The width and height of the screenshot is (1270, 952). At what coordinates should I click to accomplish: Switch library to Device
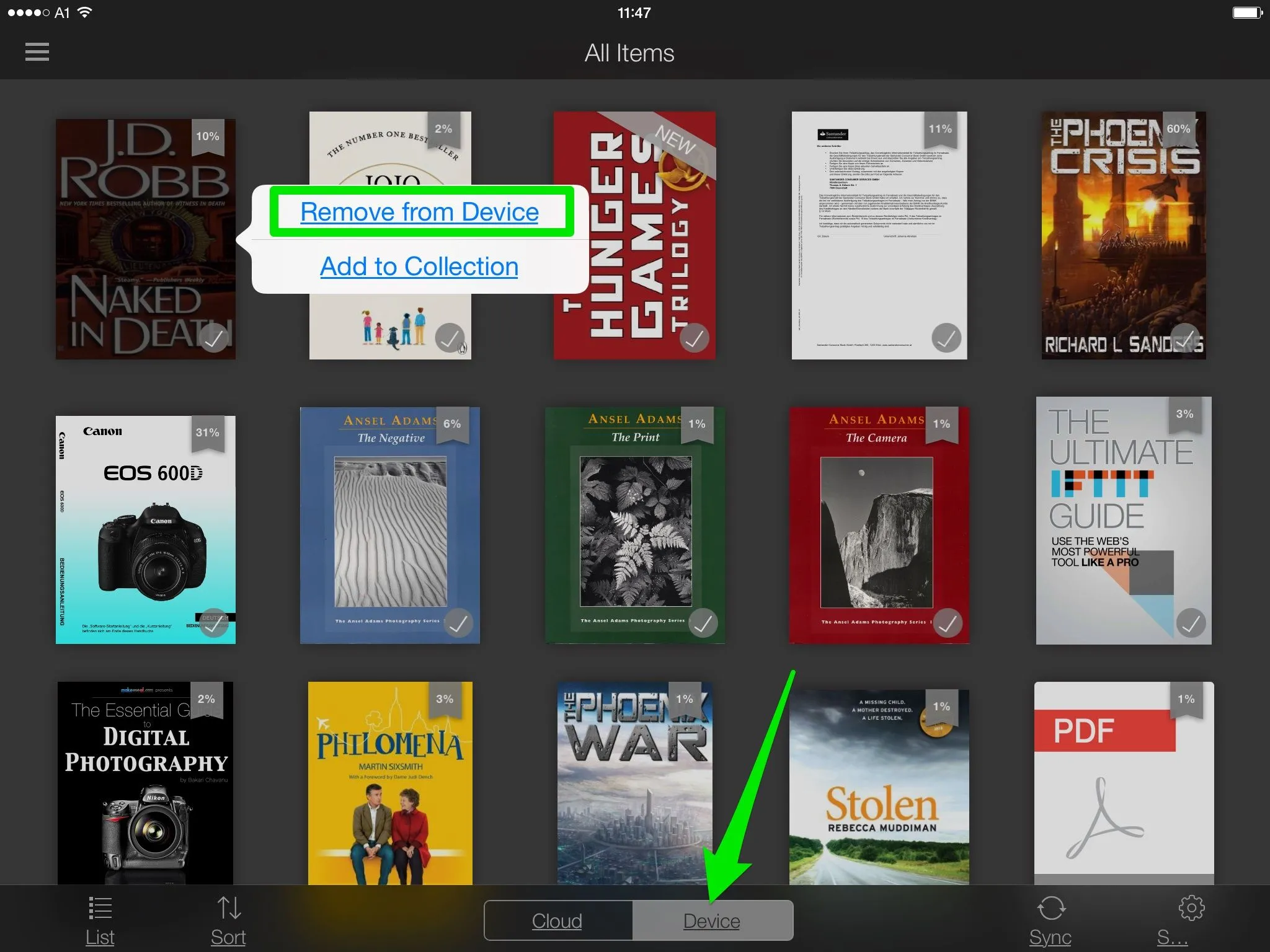[712, 921]
